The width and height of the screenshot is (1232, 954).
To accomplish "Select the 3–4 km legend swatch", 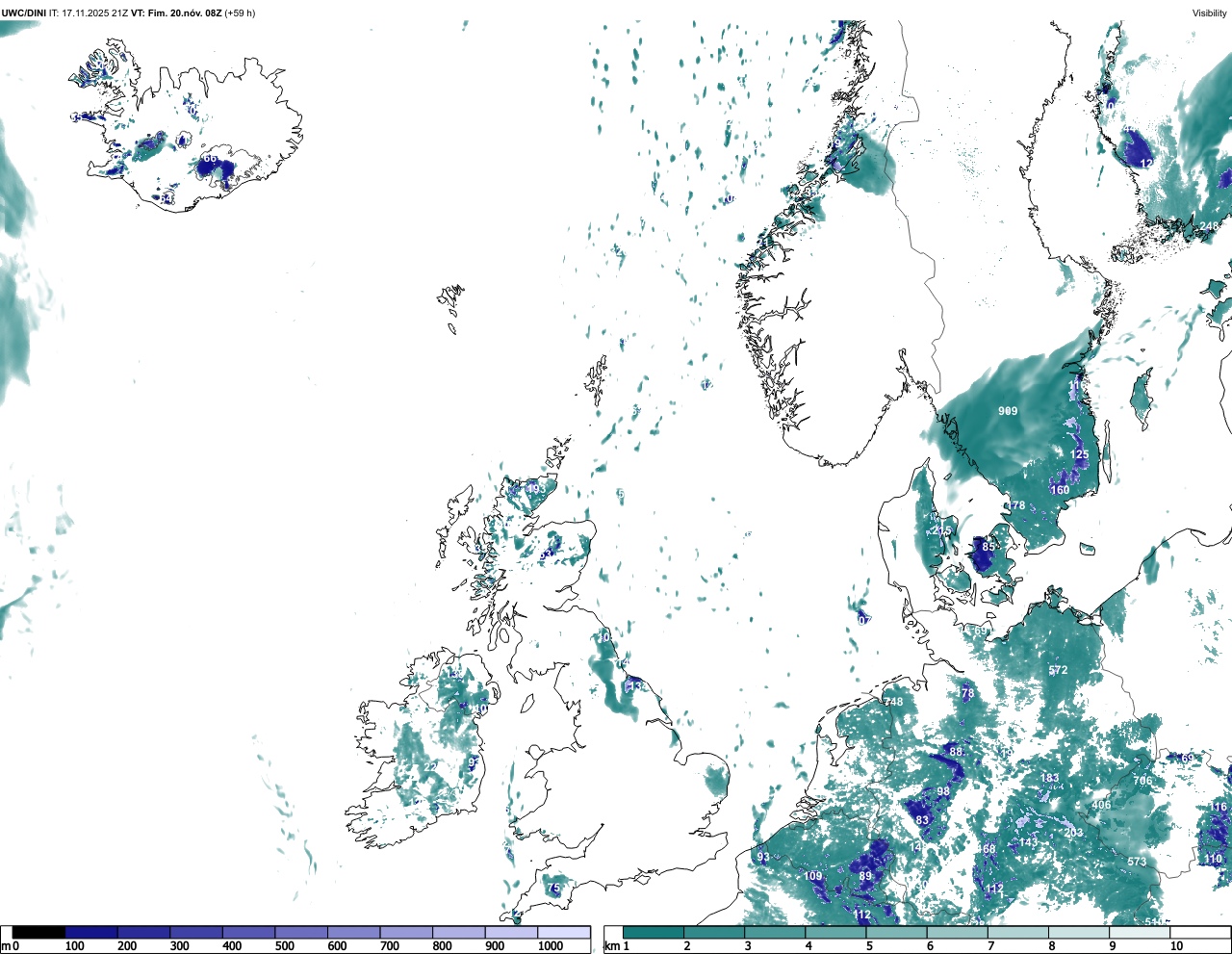I will tap(775, 932).
